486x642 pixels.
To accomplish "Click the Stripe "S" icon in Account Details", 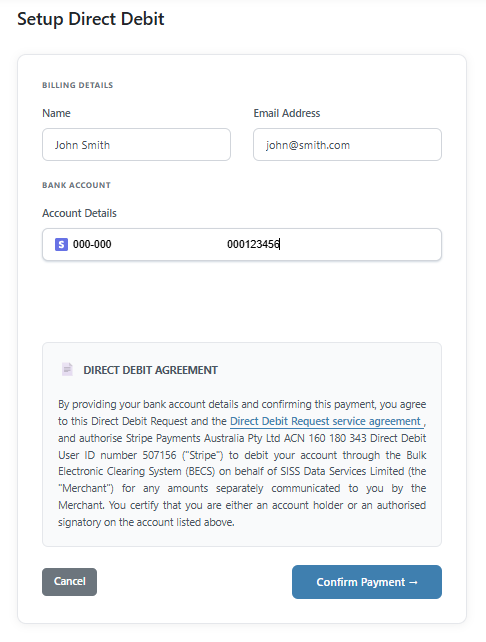I will click(61, 244).
